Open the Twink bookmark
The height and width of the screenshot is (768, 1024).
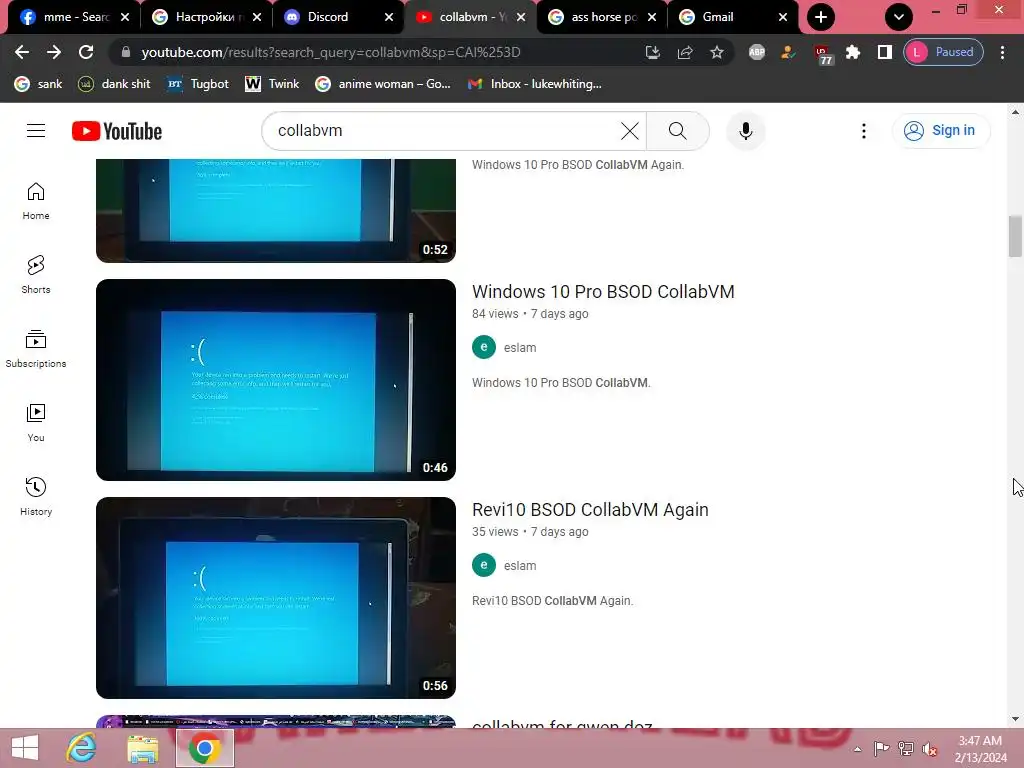pos(272,84)
